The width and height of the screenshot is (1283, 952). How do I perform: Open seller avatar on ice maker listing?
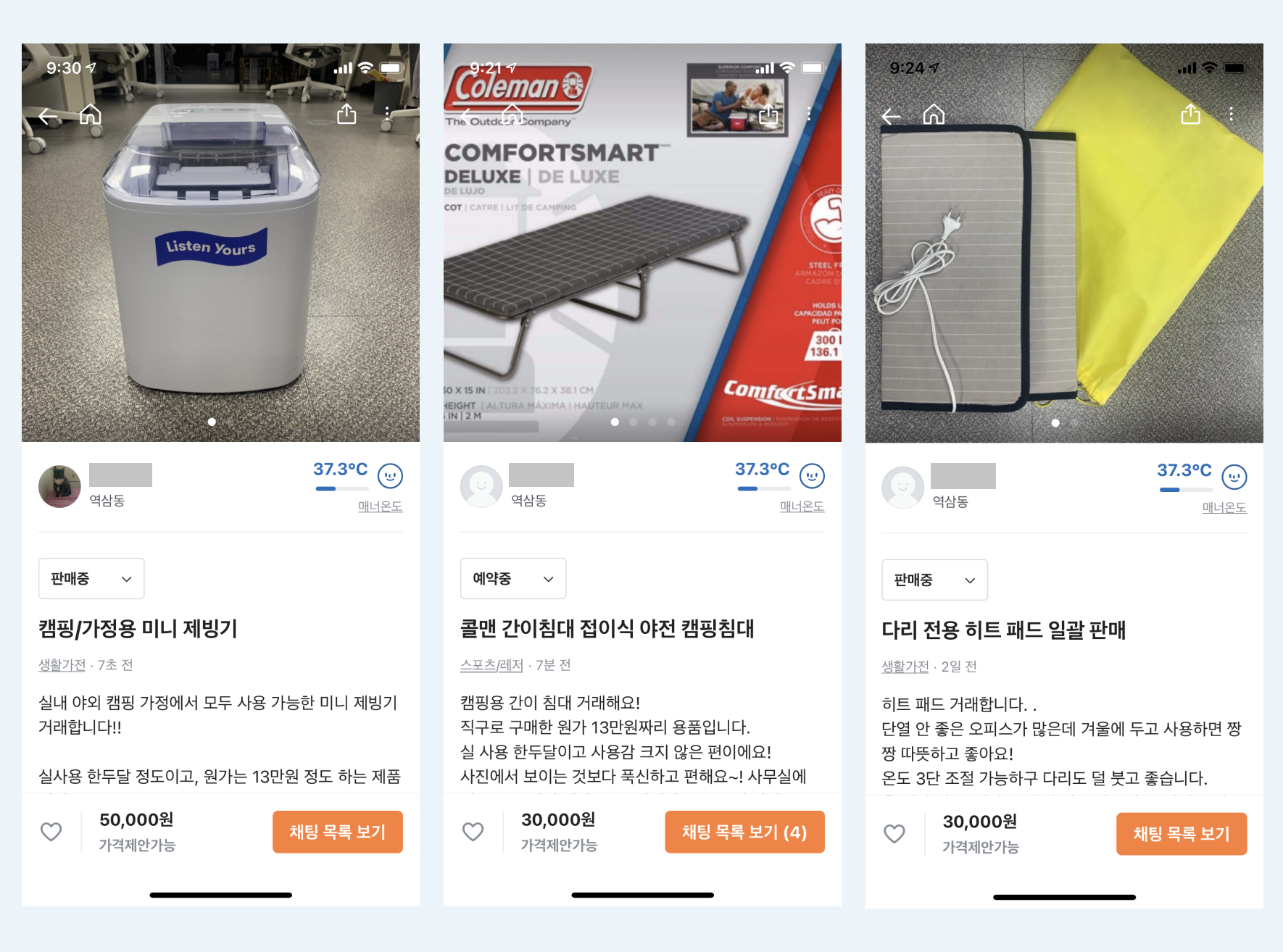point(59,486)
